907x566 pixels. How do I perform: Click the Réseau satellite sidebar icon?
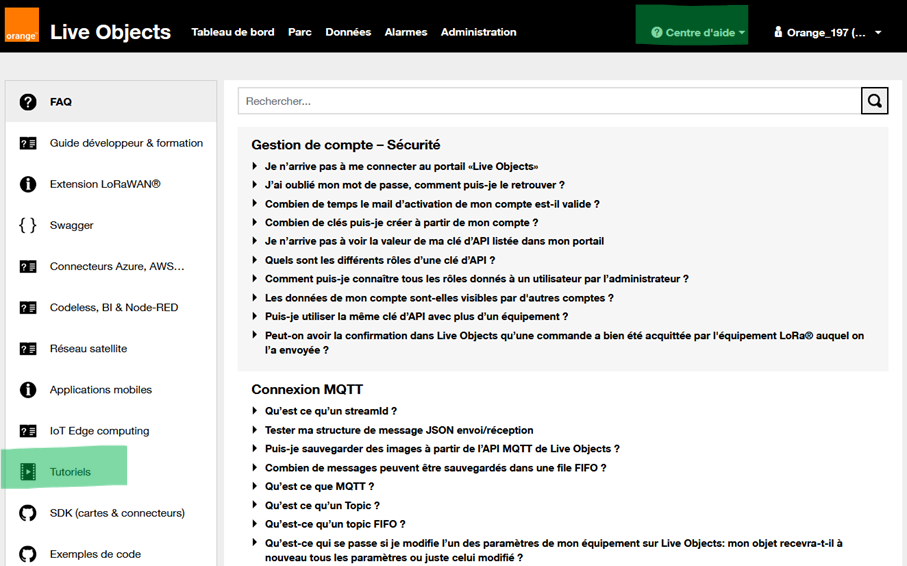point(28,349)
